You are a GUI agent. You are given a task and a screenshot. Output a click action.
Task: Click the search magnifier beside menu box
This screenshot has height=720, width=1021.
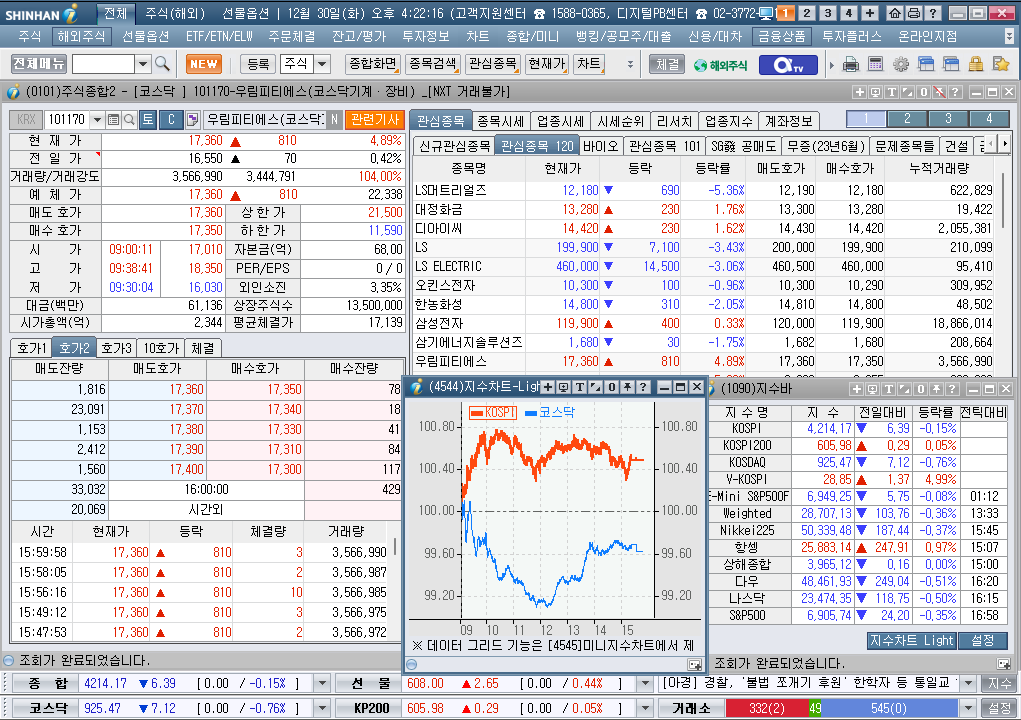162,64
